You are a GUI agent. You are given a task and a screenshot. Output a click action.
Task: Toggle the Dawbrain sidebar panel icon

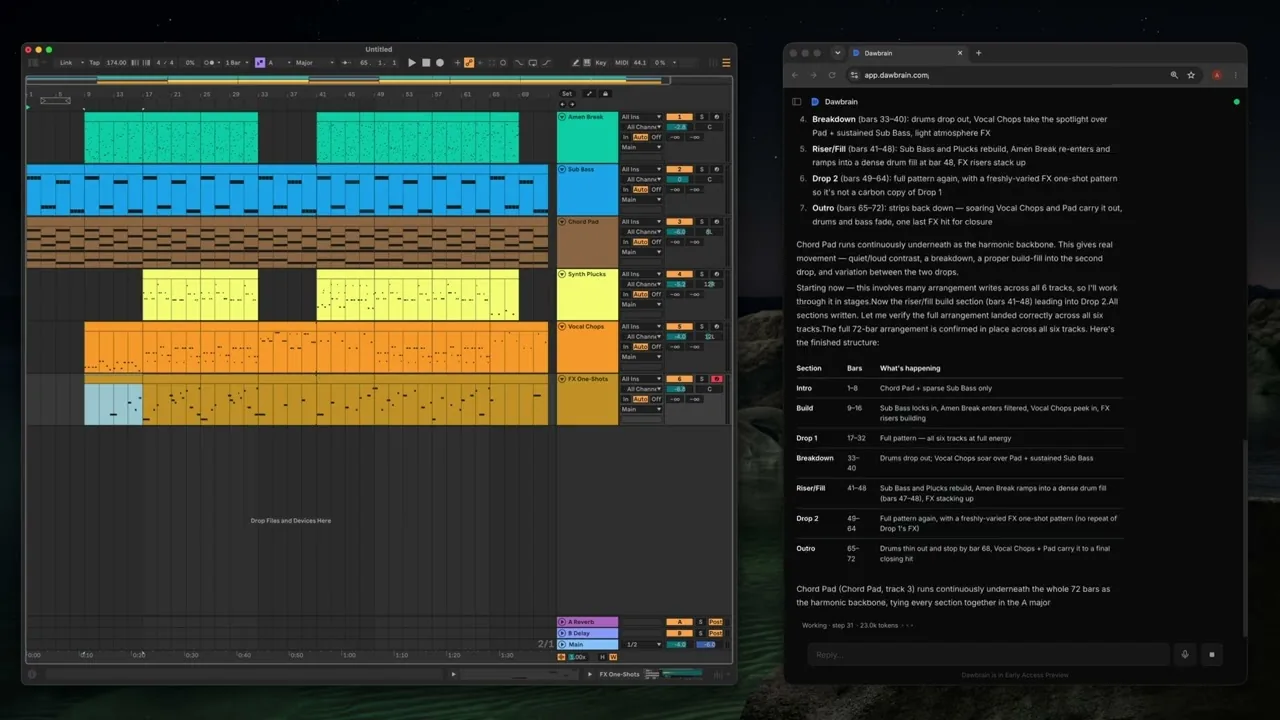(x=797, y=101)
